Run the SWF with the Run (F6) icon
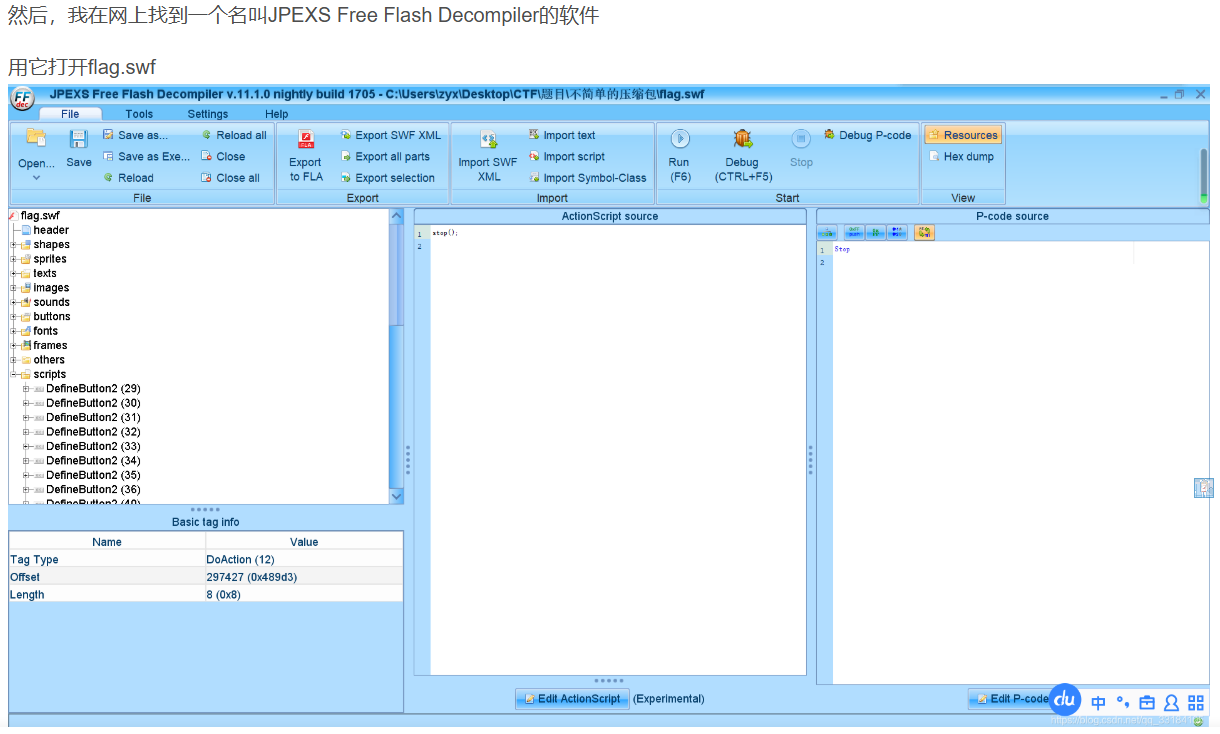 click(680, 139)
